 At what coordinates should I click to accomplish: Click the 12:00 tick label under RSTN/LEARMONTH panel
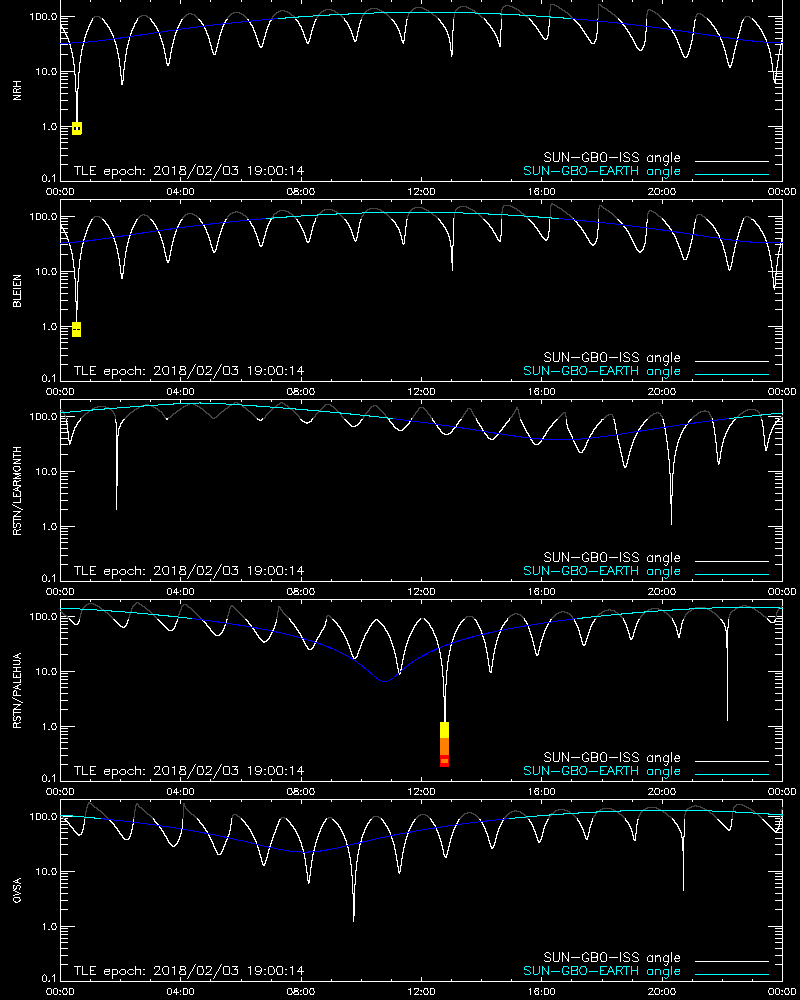click(421, 591)
